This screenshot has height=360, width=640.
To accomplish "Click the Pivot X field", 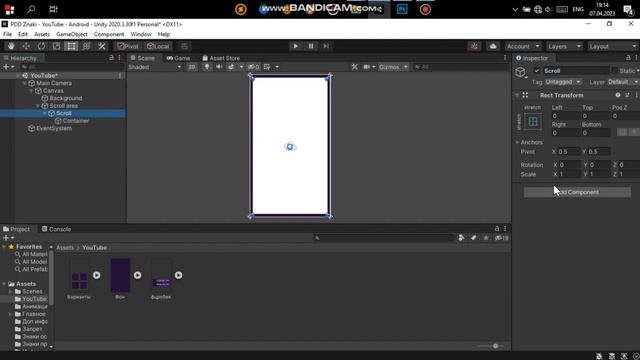I will [569, 151].
